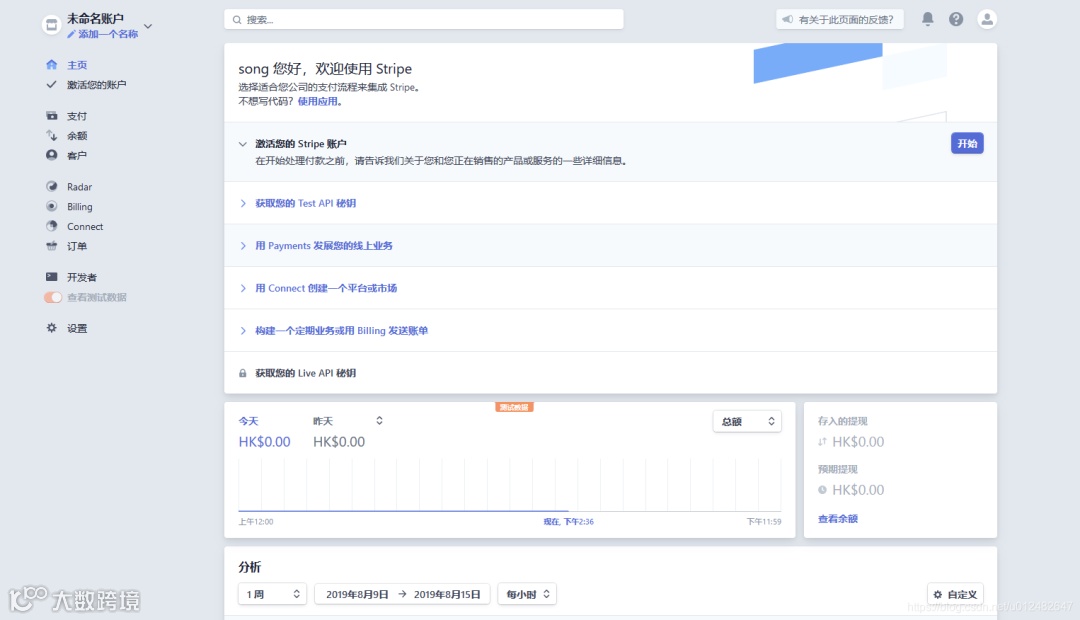Image resolution: width=1080 pixels, height=620 pixels.
Task: Click the Billing icon in sidebar
Action: click(x=52, y=206)
